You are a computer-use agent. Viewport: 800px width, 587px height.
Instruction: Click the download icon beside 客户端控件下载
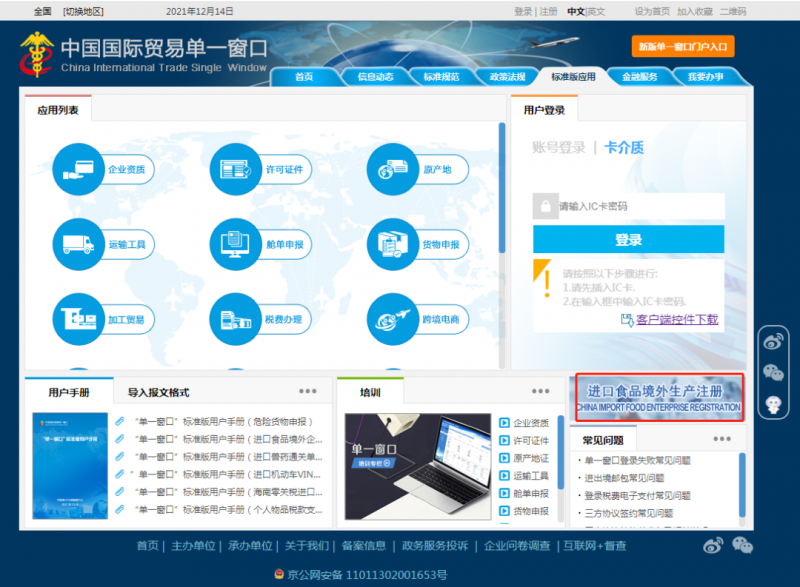627,319
